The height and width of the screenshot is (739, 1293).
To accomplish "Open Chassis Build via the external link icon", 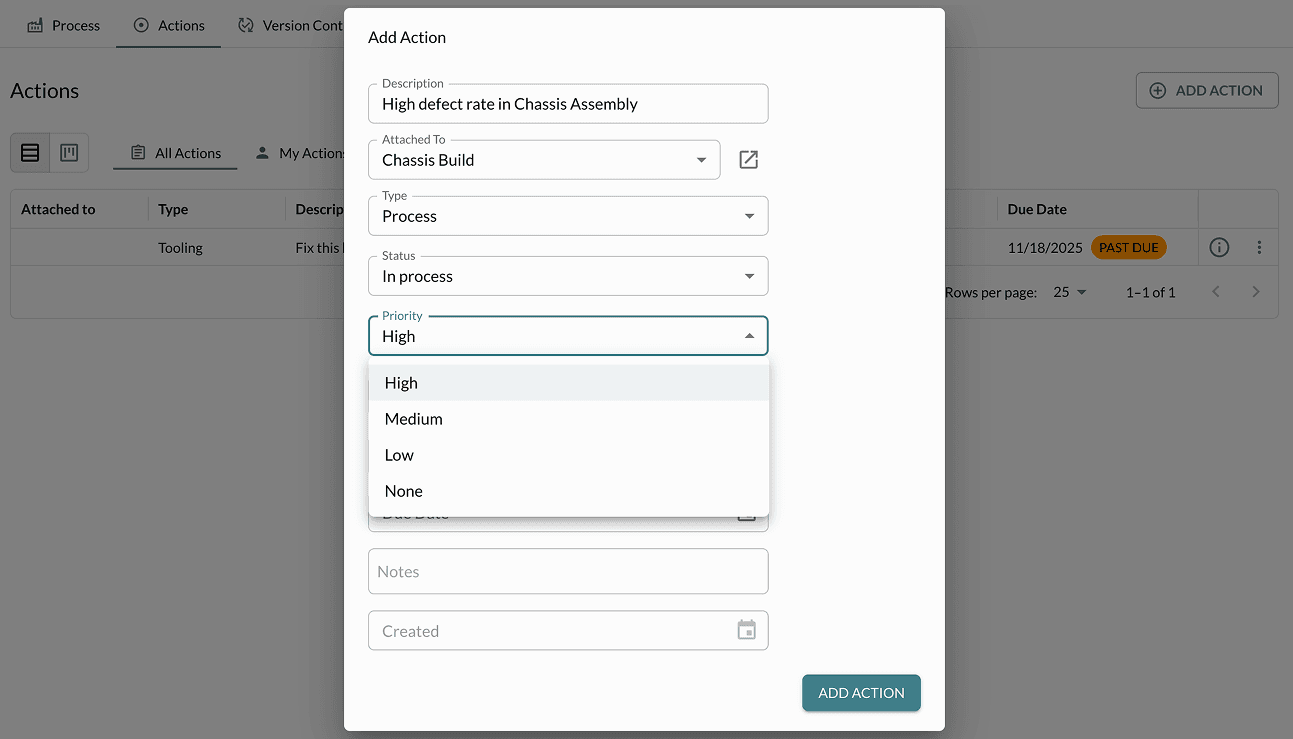I will (748, 158).
